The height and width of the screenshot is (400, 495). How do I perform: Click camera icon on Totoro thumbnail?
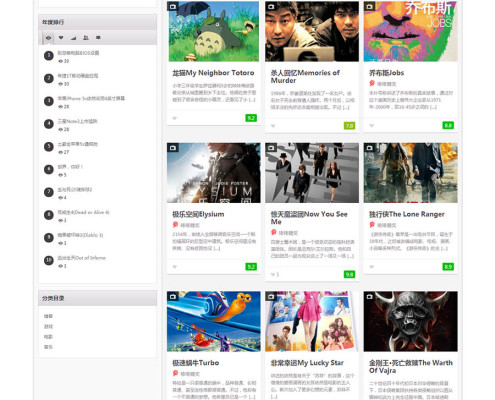(x=173, y=6)
